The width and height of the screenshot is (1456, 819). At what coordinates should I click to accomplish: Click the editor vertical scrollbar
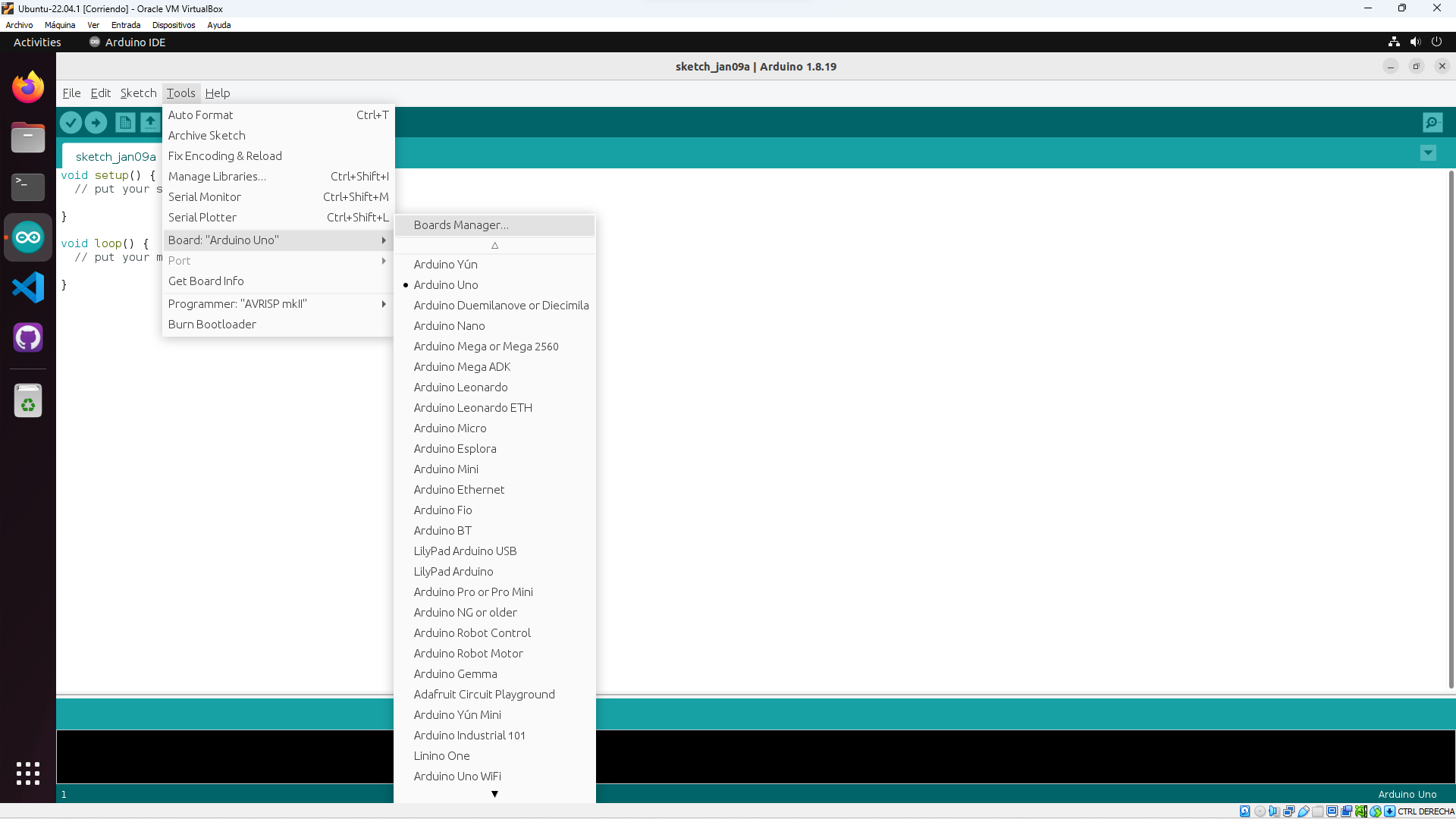click(x=1451, y=428)
